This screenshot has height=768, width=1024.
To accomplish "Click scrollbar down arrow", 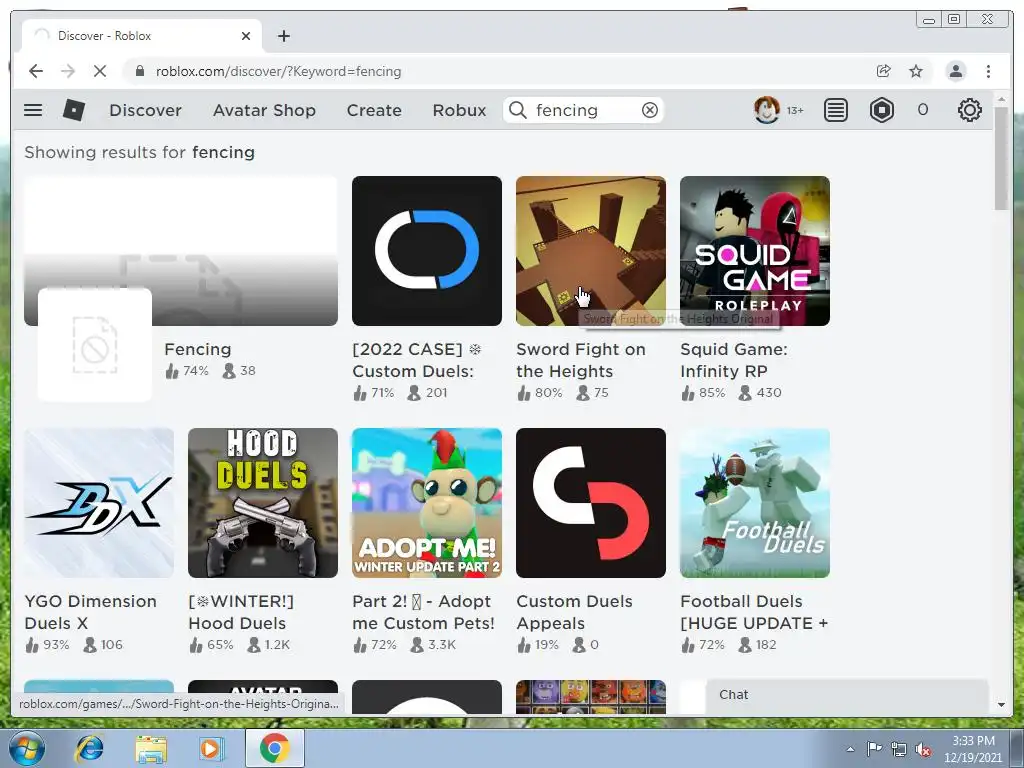I will click(1001, 705).
